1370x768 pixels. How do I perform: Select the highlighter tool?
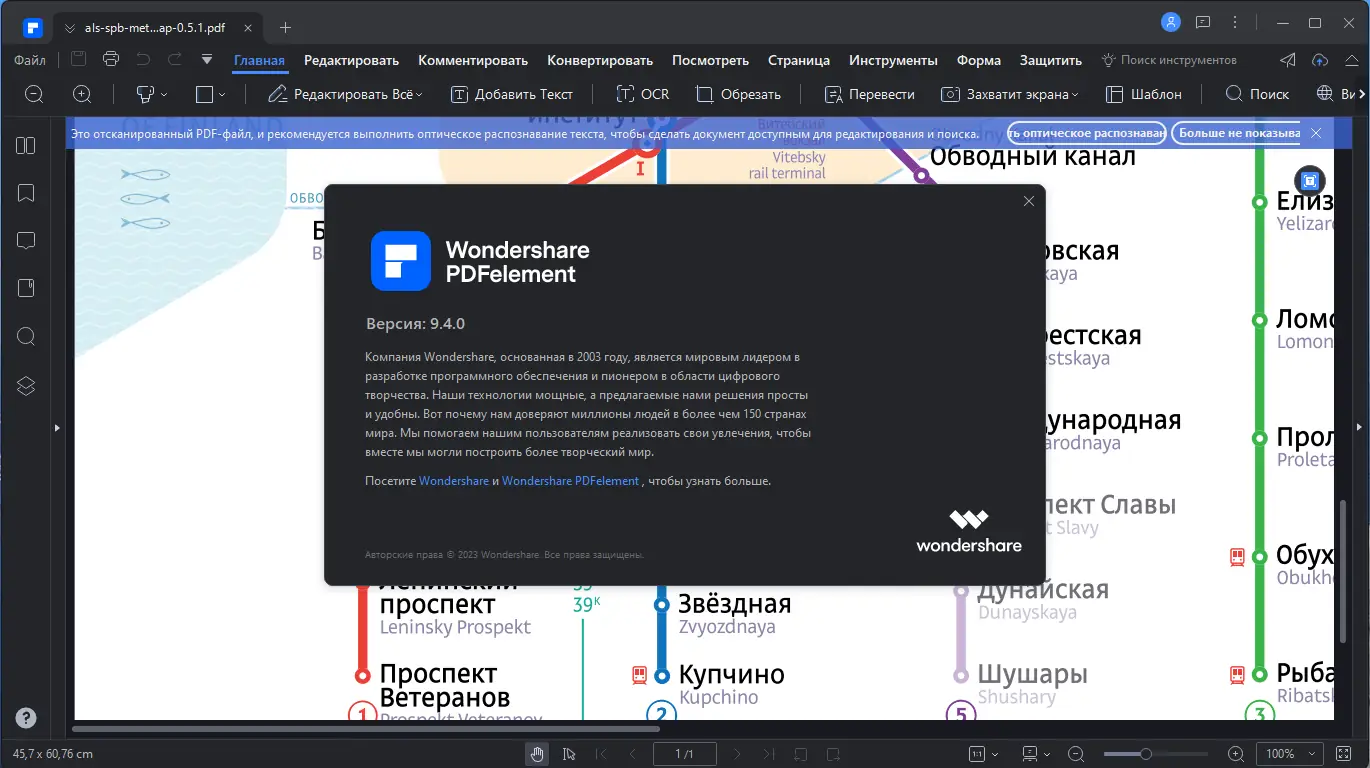click(144, 94)
